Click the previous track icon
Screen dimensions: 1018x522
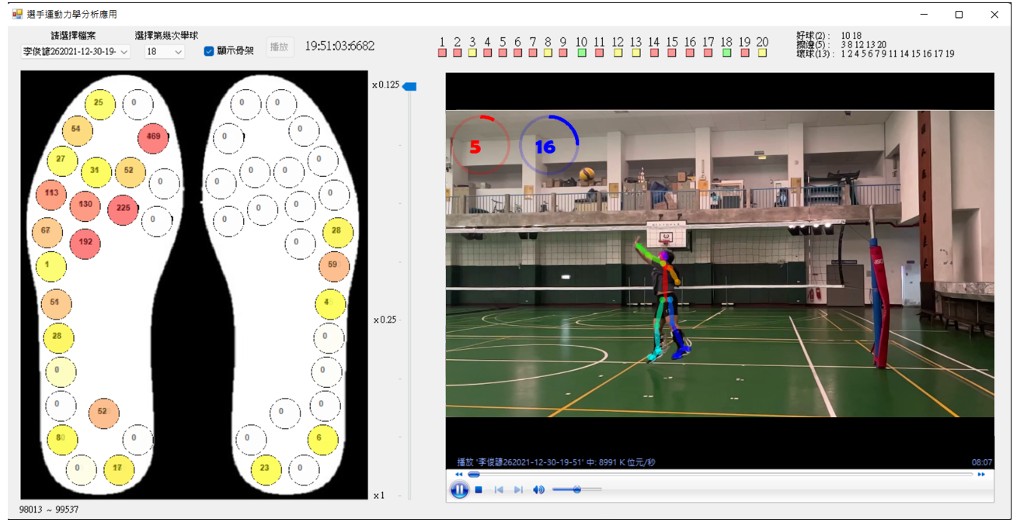tap(499, 490)
